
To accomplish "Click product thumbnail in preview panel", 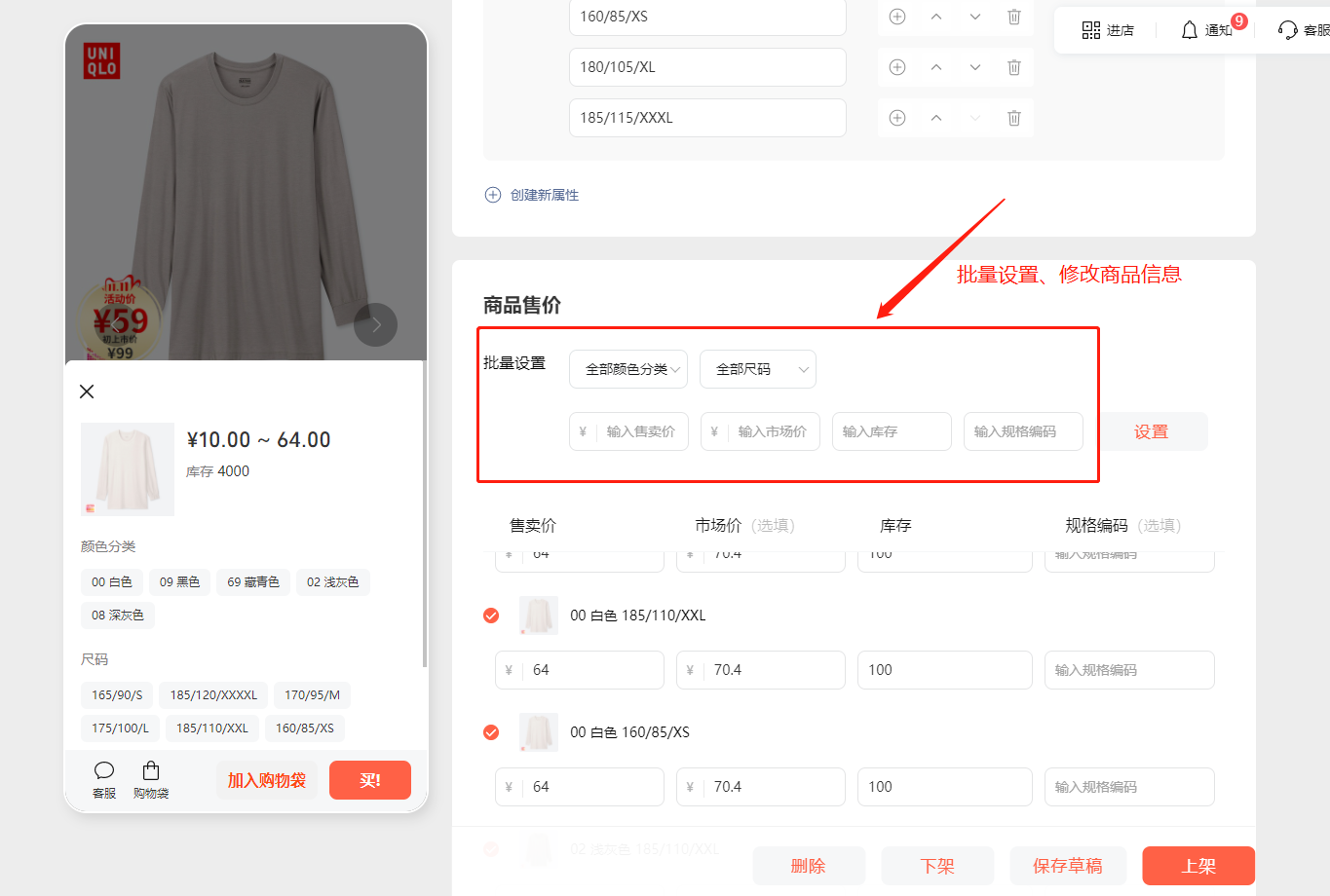I will point(128,469).
